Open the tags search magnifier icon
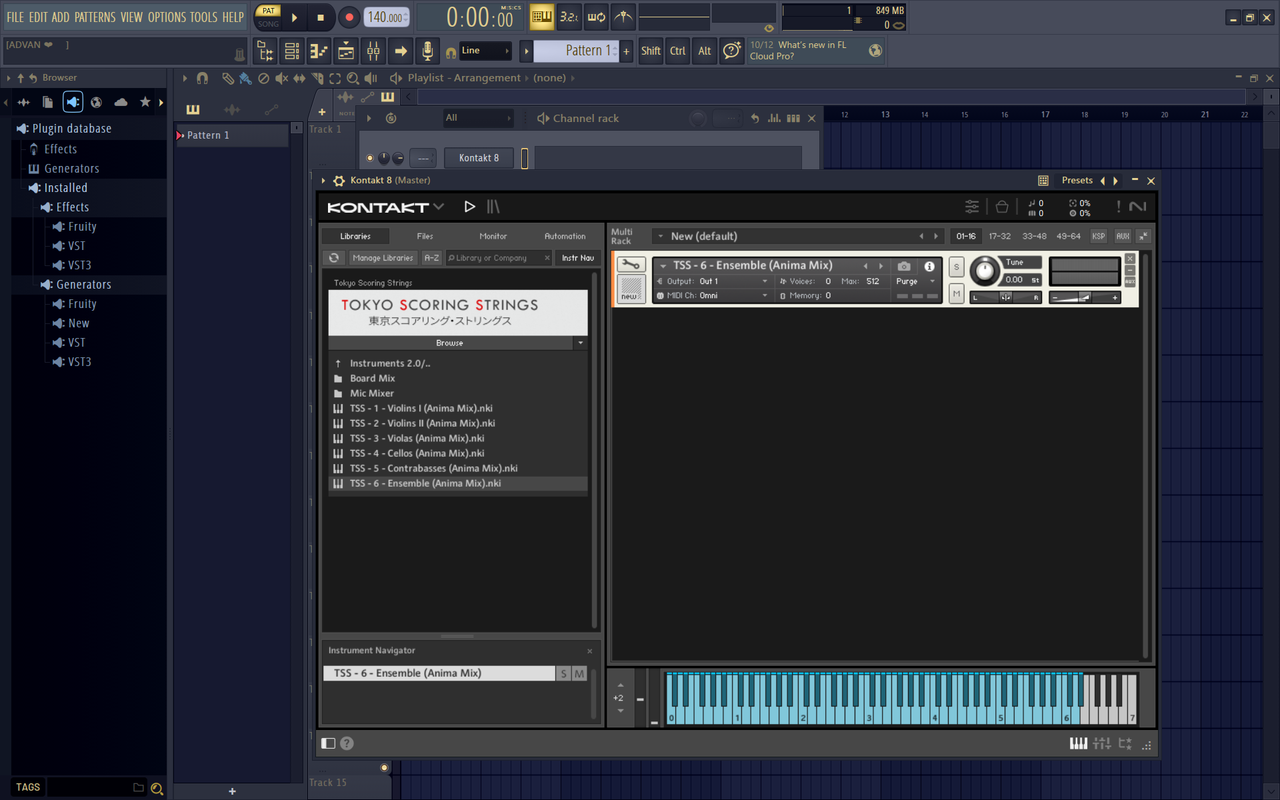The image size is (1280, 800). pos(157,788)
